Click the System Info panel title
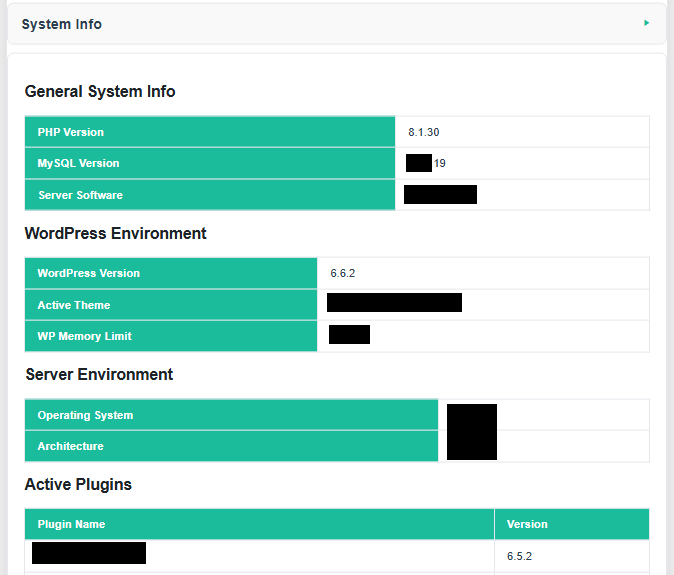Viewport: 674px width, 575px height. point(61,24)
